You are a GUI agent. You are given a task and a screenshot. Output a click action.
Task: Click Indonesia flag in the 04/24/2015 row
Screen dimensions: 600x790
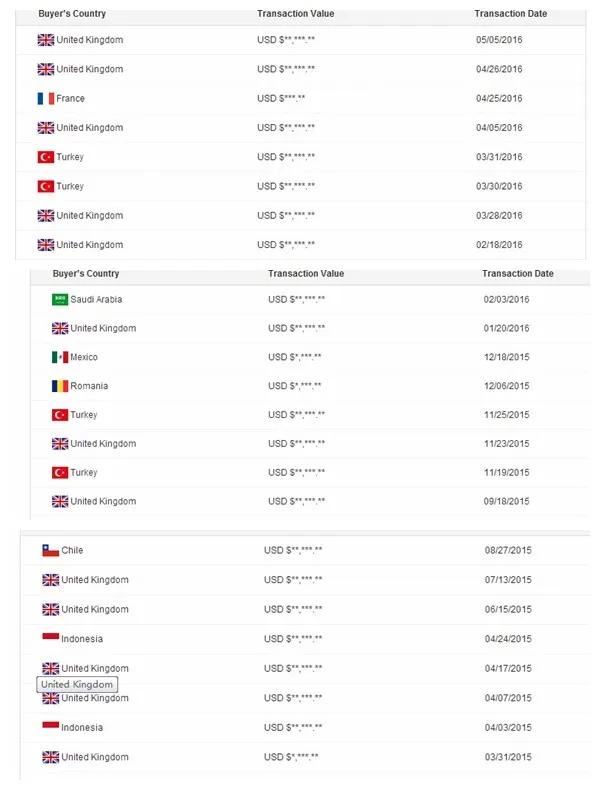50,639
